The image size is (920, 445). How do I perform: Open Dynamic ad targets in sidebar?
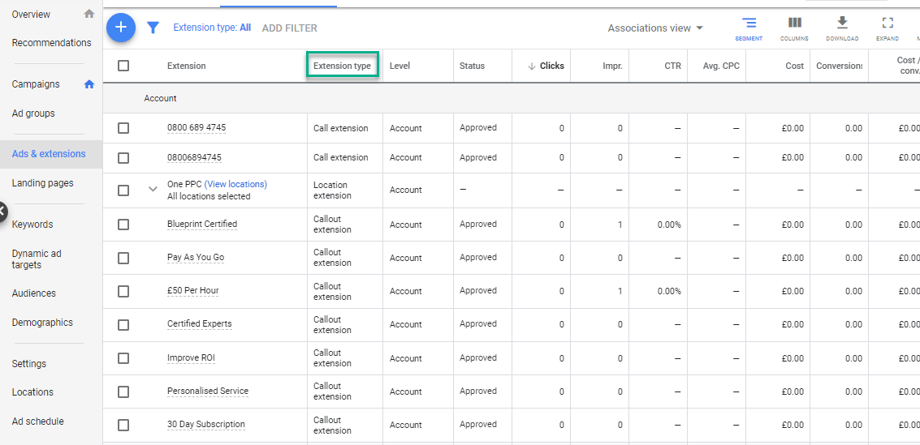click(36, 259)
